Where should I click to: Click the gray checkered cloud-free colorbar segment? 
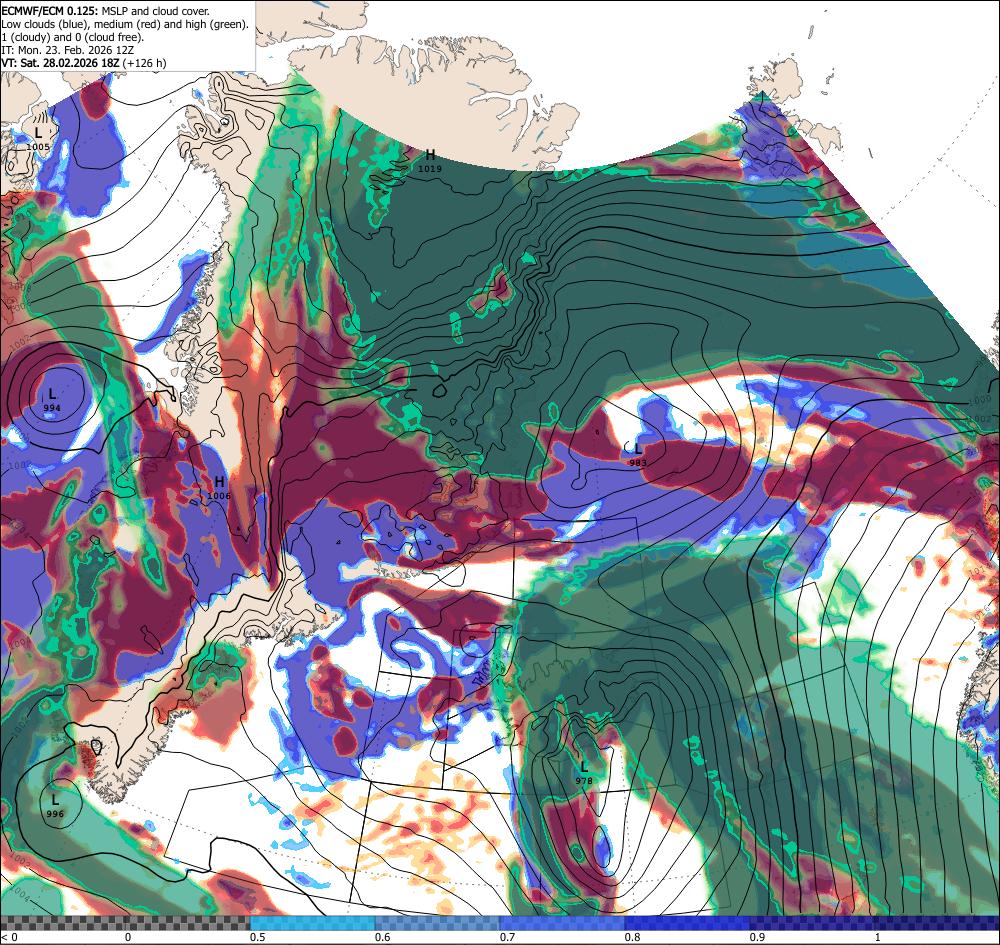click(x=125, y=923)
